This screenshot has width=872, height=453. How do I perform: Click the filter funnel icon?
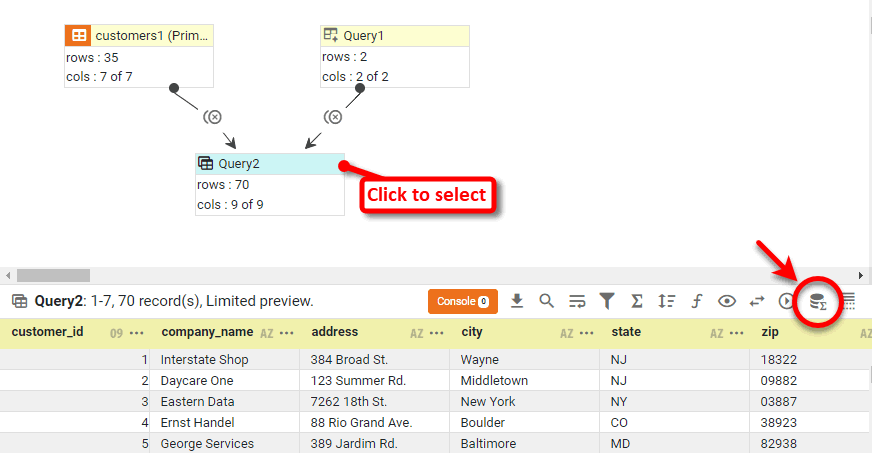coord(607,301)
